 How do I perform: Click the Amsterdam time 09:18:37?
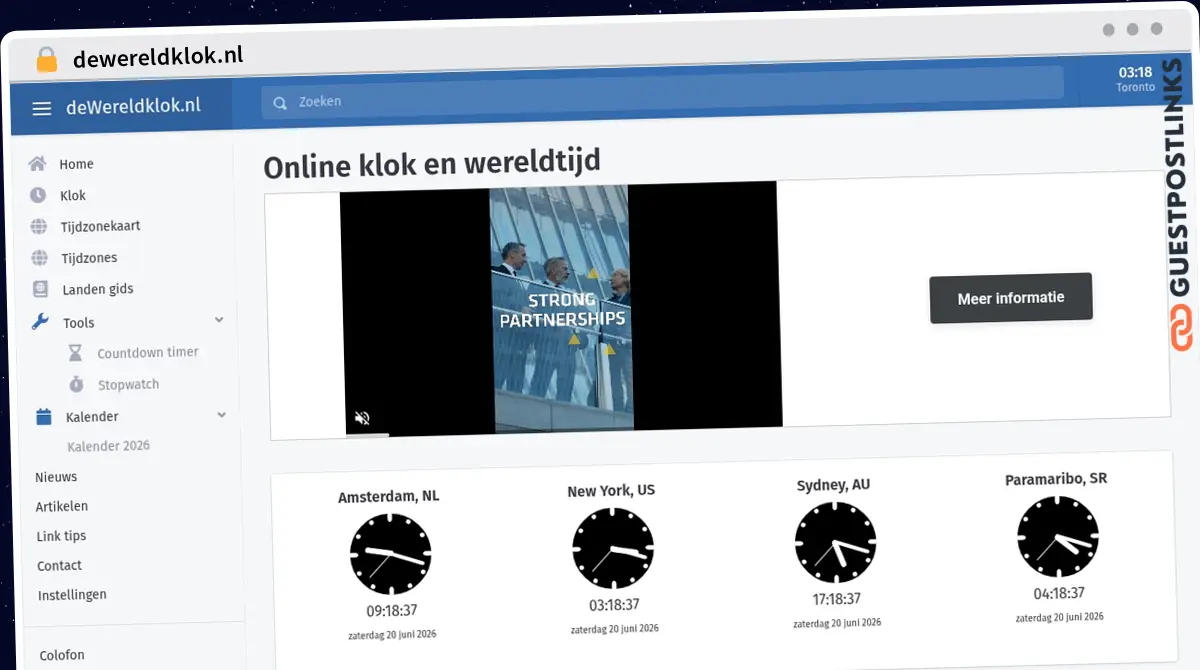pyautogui.click(x=392, y=610)
